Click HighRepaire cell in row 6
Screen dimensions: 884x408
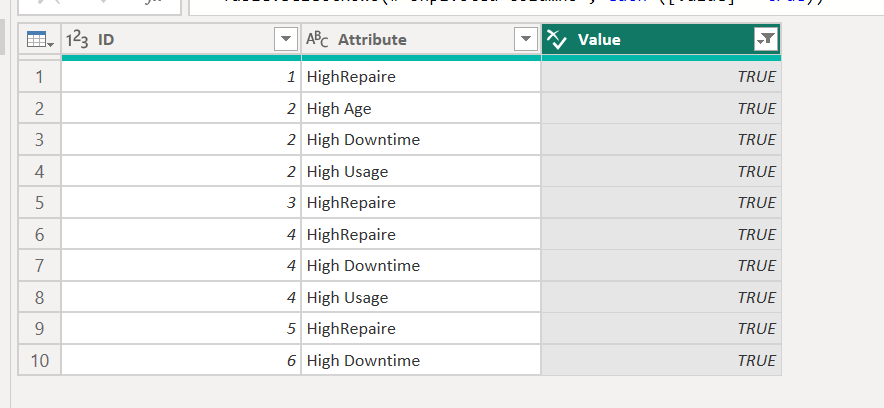[421, 234]
